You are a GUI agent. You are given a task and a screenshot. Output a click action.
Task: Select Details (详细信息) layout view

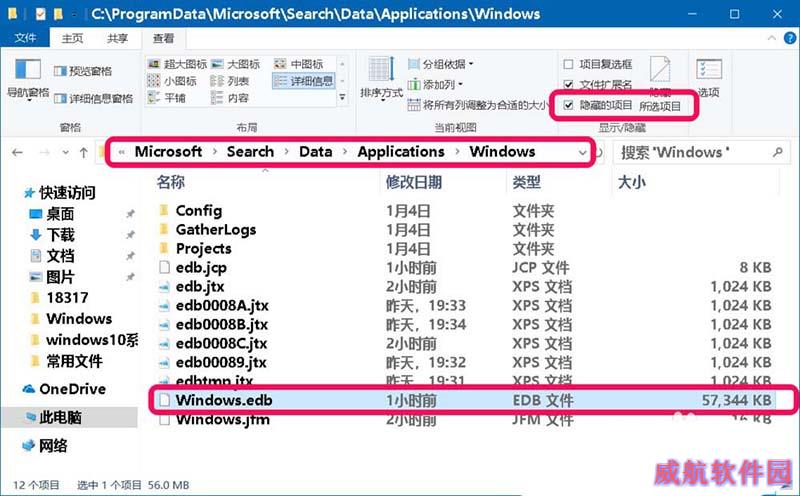(x=307, y=81)
